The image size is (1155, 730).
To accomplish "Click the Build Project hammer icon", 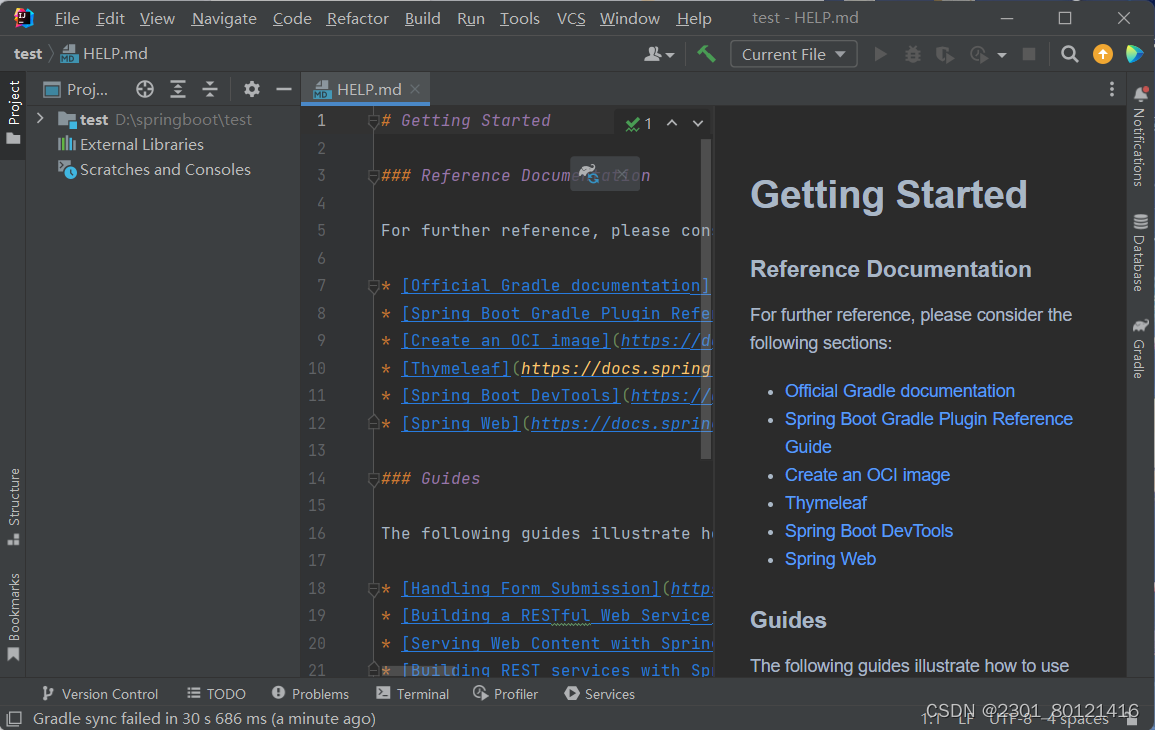I will pyautogui.click(x=706, y=54).
